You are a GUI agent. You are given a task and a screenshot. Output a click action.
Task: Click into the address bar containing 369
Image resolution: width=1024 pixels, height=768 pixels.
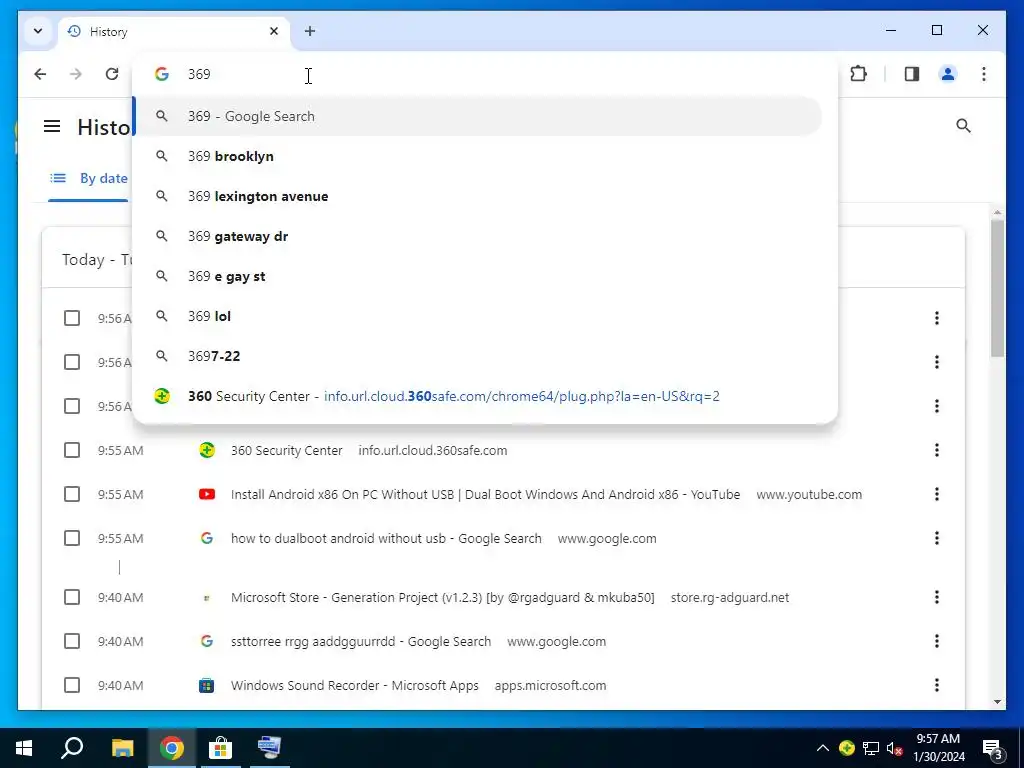[485, 74]
